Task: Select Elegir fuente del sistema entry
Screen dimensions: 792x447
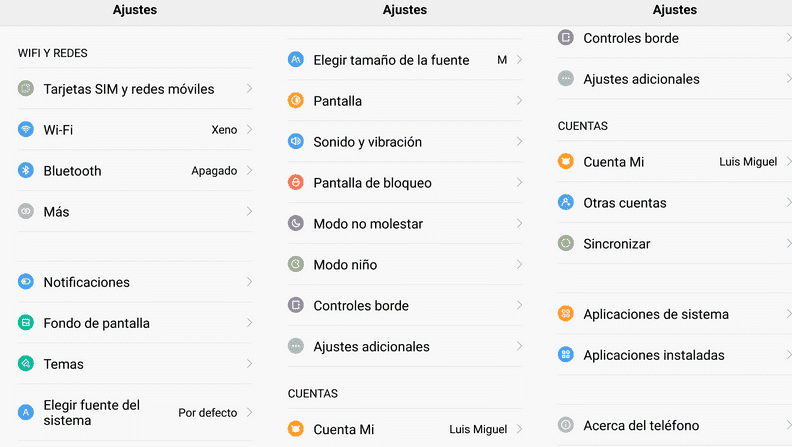Action: point(135,413)
